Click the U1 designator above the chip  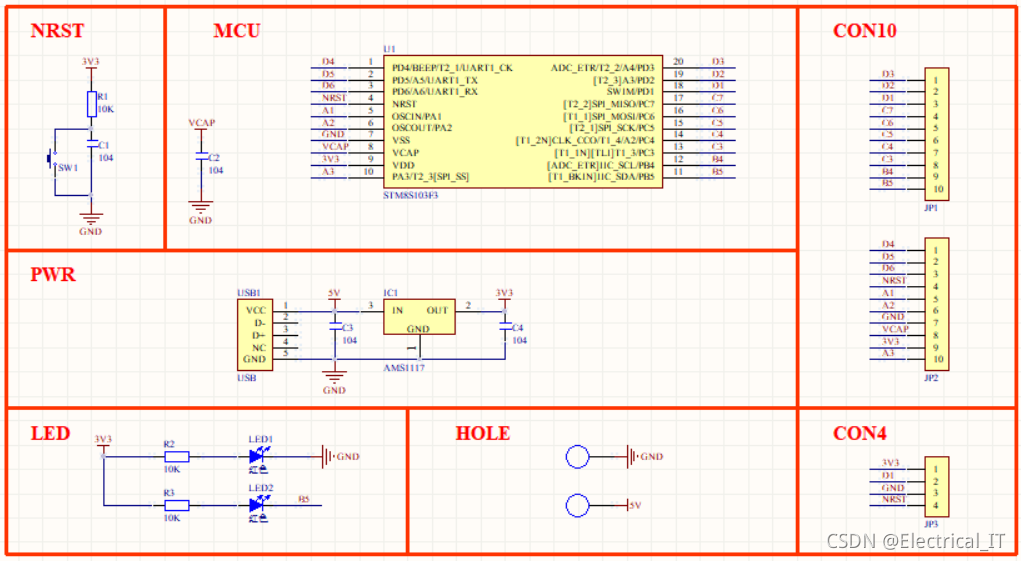point(389,49)
